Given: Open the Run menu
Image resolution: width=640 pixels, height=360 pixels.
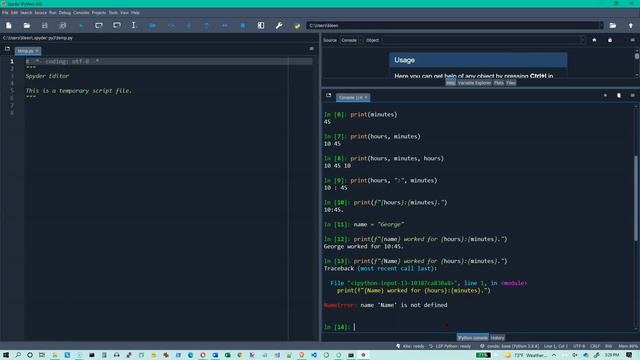Looking at the screenshot, I should pos(53,13).
